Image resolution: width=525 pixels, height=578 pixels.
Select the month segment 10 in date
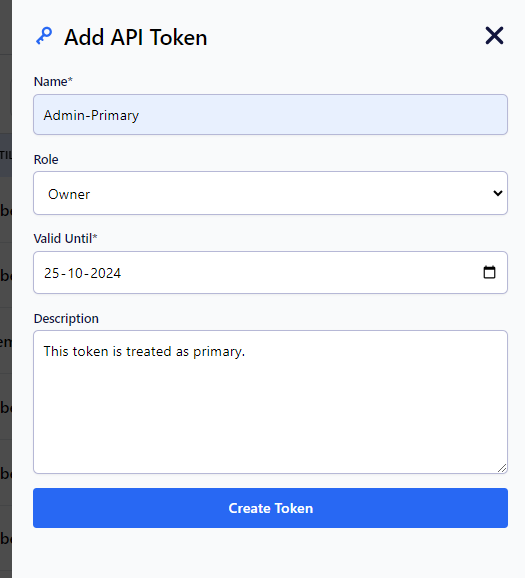click(x=76, y=273)
